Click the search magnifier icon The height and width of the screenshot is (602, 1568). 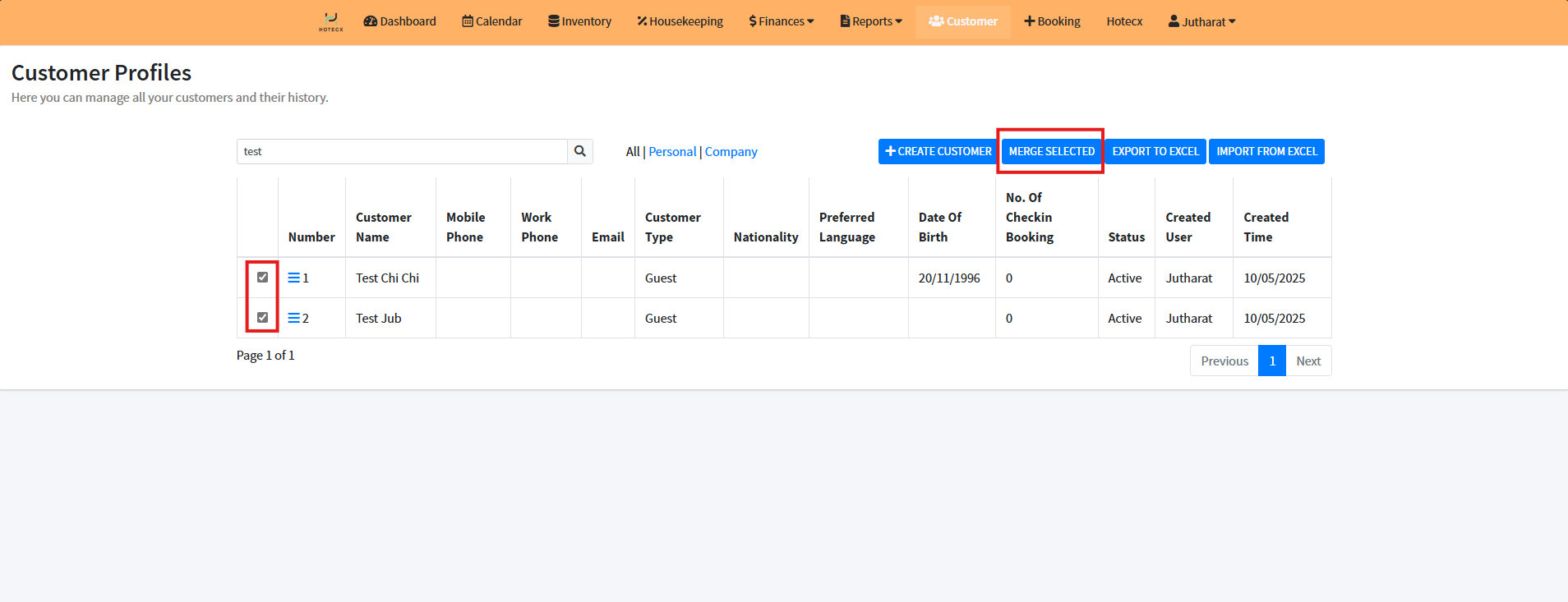[579, 151]
